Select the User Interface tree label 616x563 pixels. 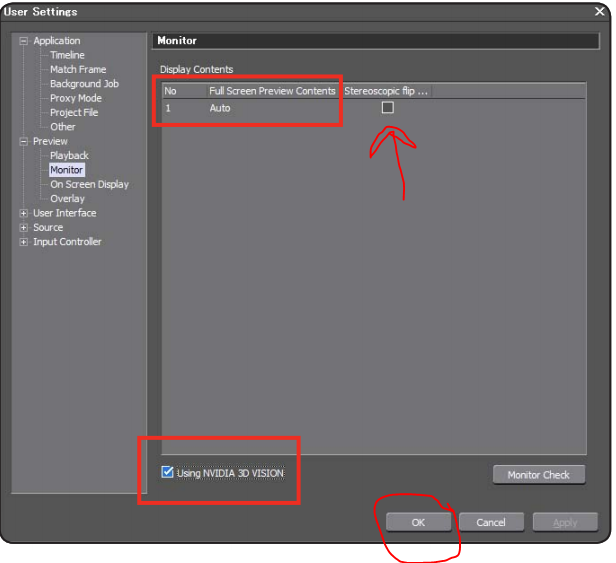pos(65,213)
